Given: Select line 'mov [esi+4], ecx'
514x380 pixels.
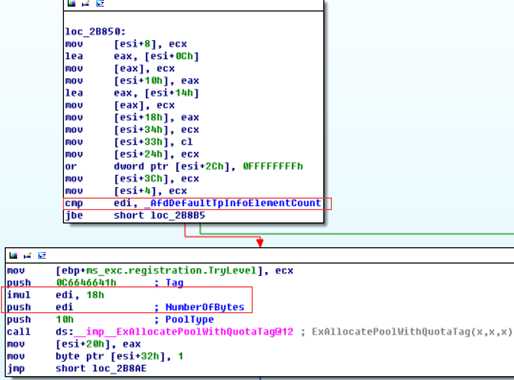Looking at the screenshot, I should coord(126,191).
